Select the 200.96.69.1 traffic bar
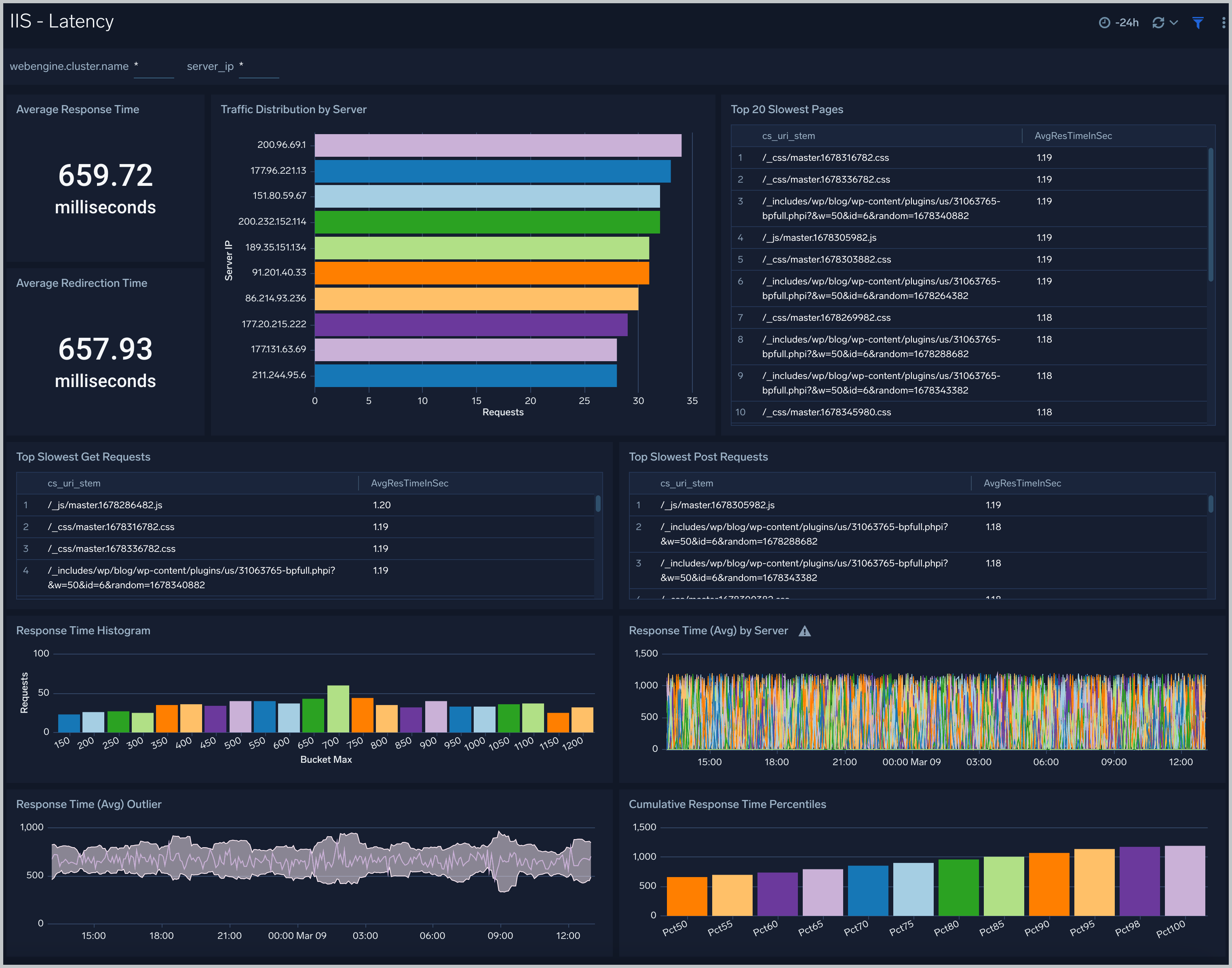The height and width of the screenshot is (968, 1232). (x=498, y=146)
